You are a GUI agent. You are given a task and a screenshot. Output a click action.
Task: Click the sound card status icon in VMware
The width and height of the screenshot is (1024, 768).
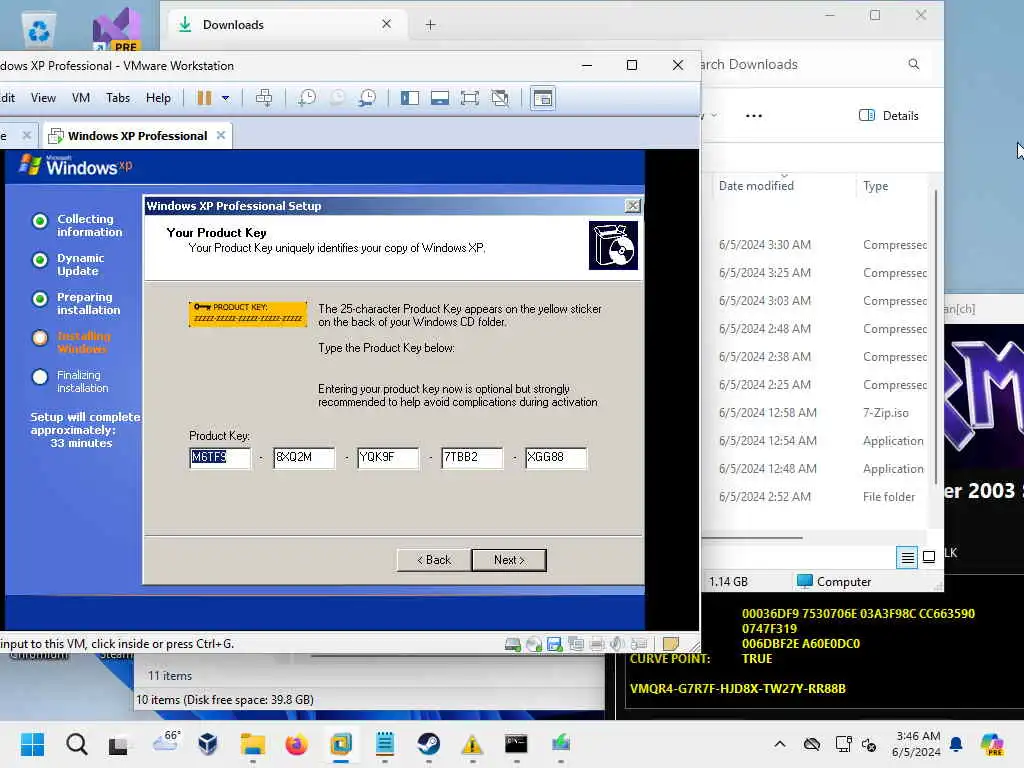pos(617,645)
